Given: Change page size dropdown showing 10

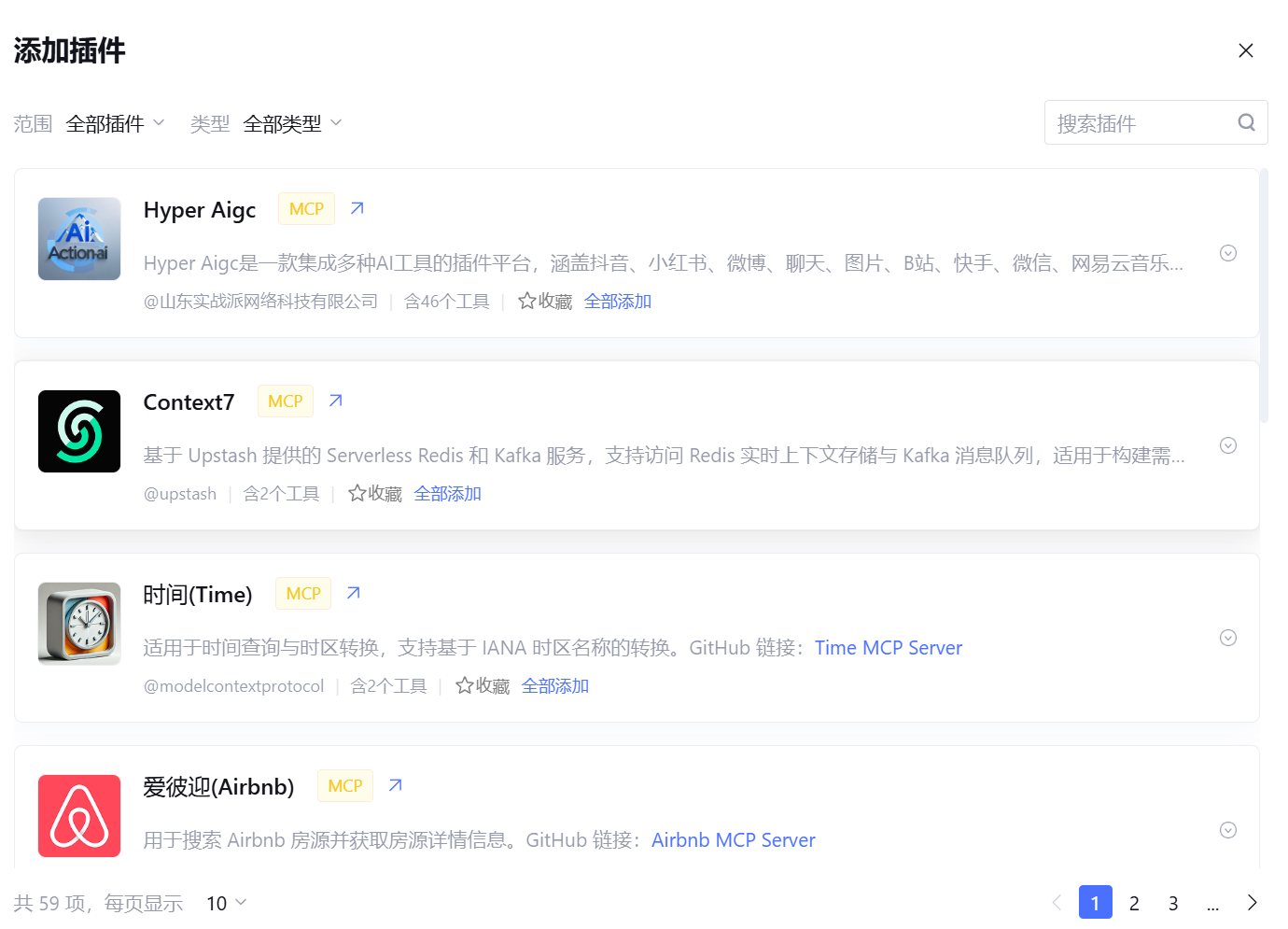Looking at the screenshot, I should pyautogui.click(x=226, y=903).
